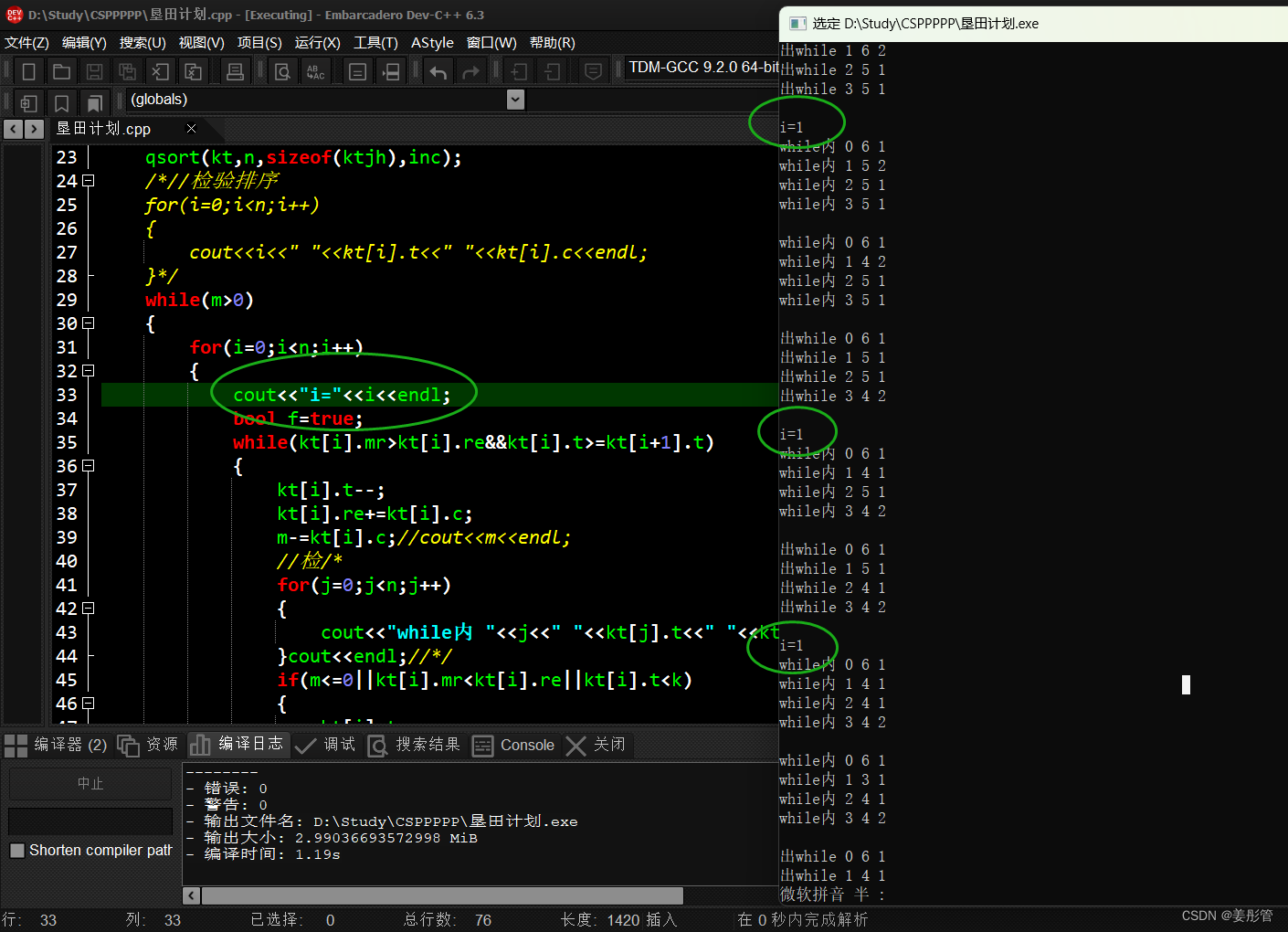Click the Indent toolbar icon
The height and width of the screenshot is (932, 1288).
[518, 71]
